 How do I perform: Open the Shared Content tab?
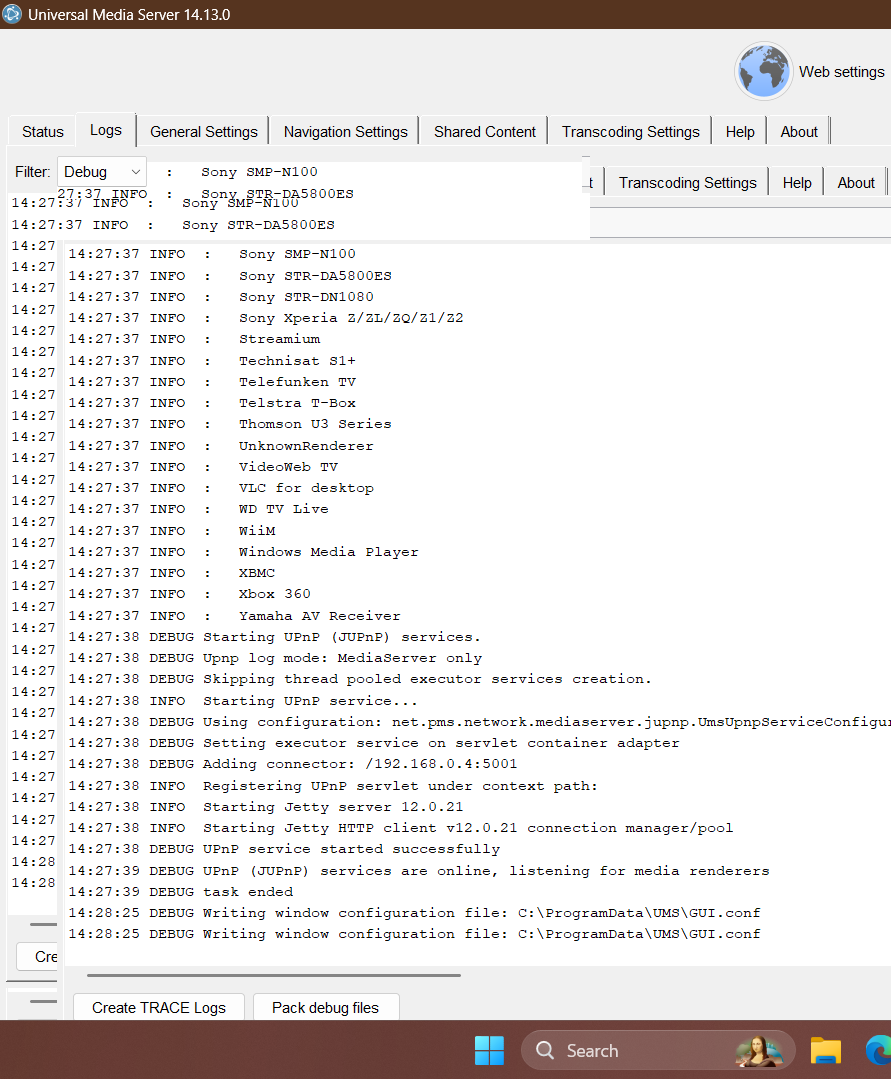484,131
